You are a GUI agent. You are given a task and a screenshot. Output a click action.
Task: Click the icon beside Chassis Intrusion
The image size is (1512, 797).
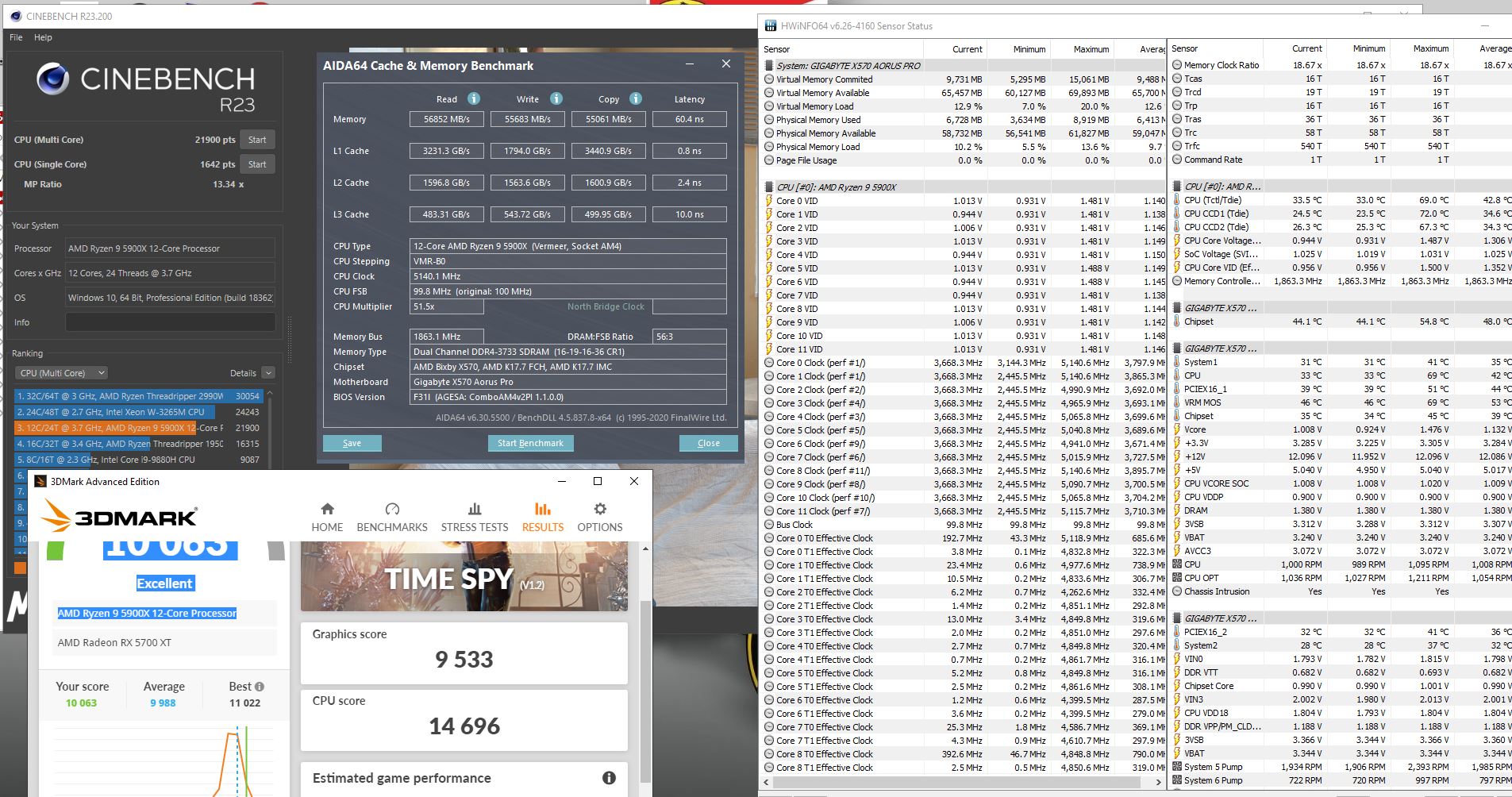(1177, 591)
